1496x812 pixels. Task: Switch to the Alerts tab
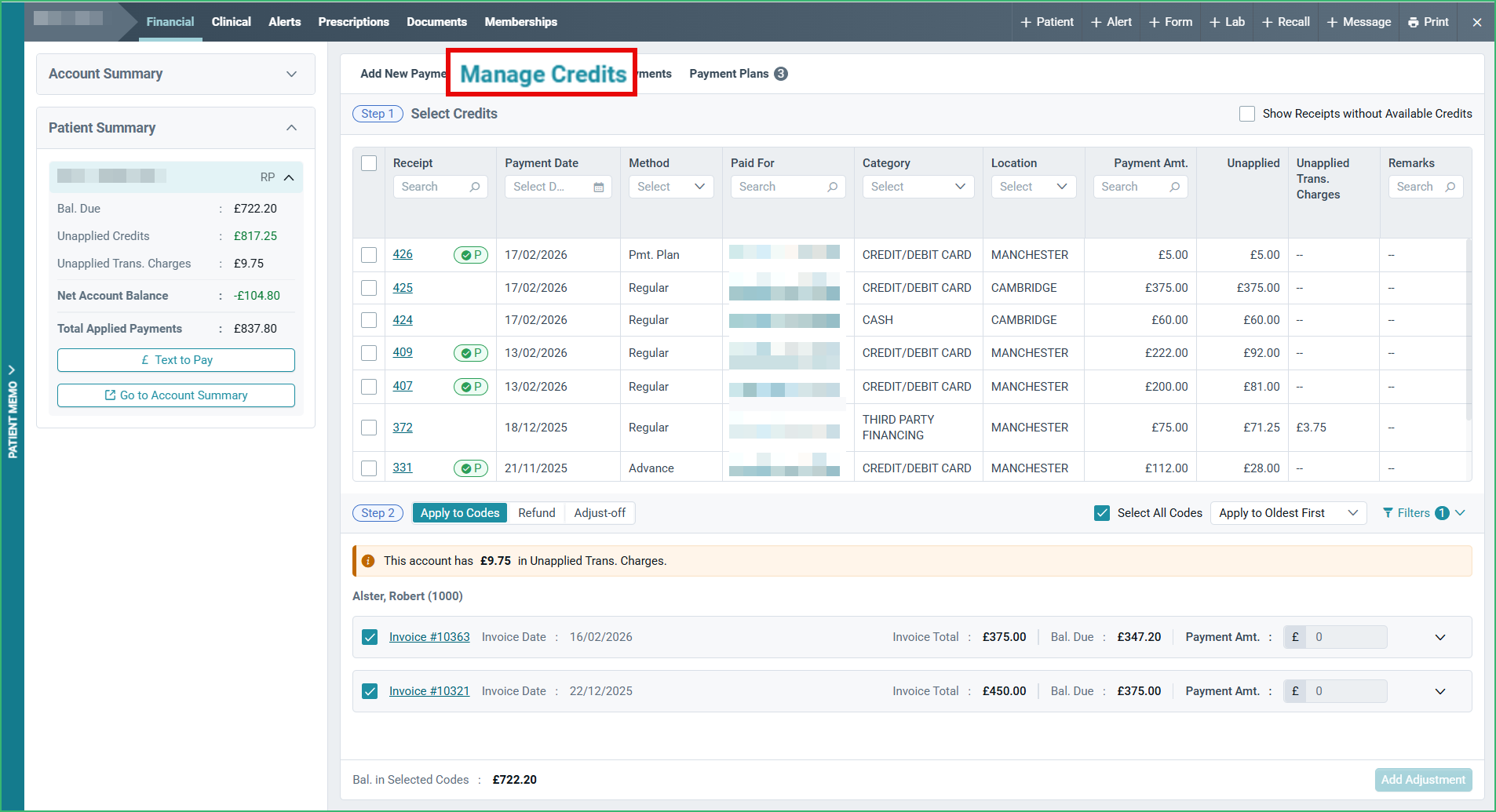pos(285,22)
